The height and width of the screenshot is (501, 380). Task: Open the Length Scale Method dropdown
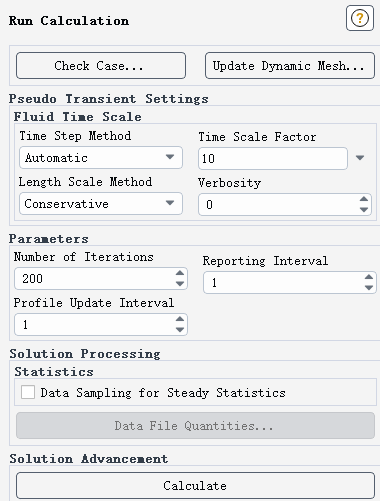101,203
